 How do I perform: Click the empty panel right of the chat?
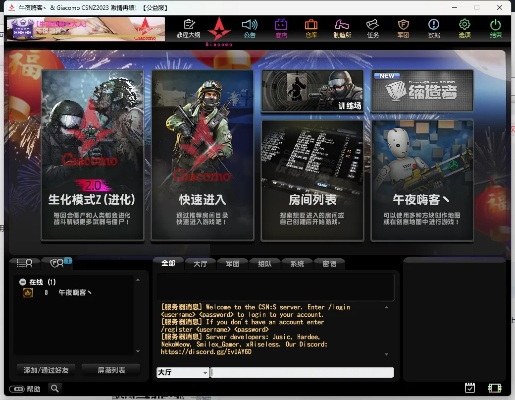[454, 319]
